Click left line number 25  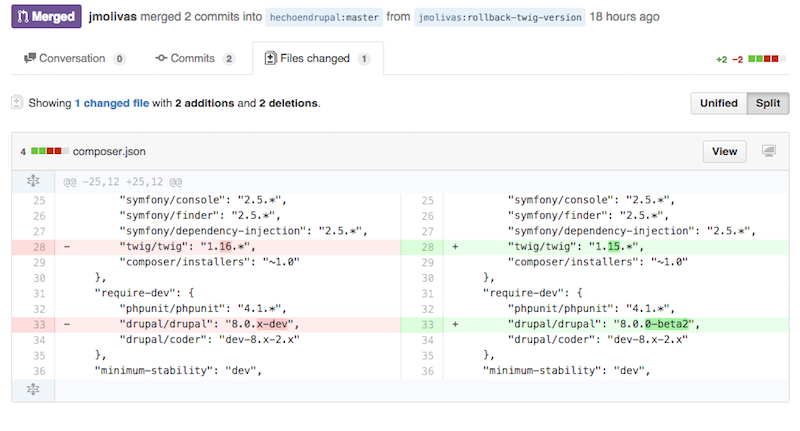pos(39,200)
